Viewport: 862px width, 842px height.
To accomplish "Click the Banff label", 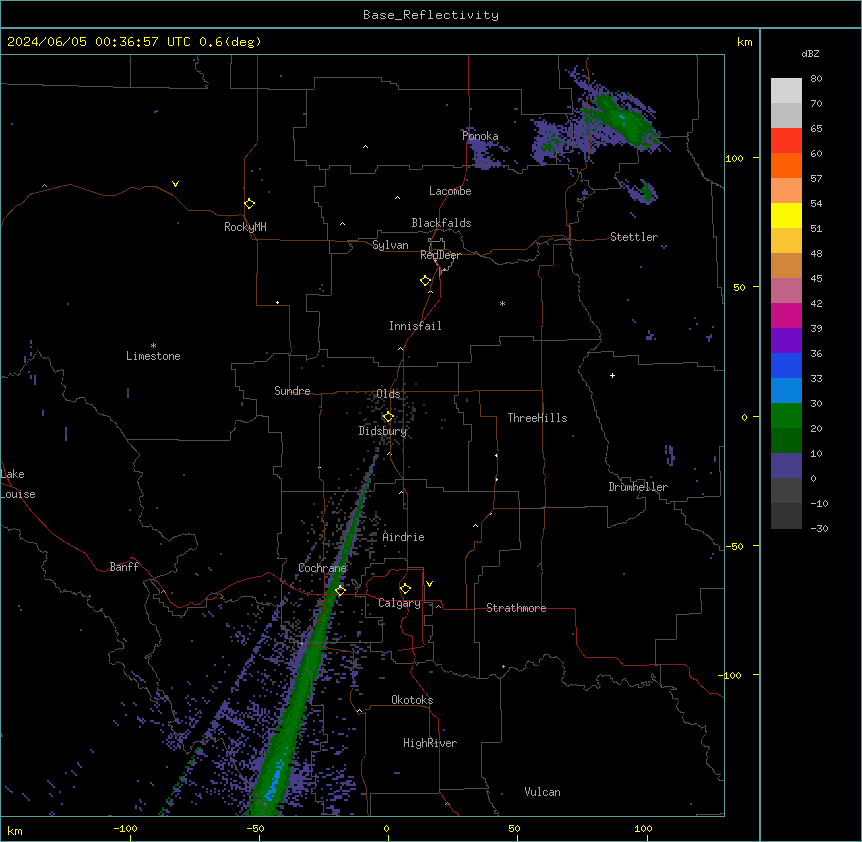I will pyautogui.click(x=124, y=567).
